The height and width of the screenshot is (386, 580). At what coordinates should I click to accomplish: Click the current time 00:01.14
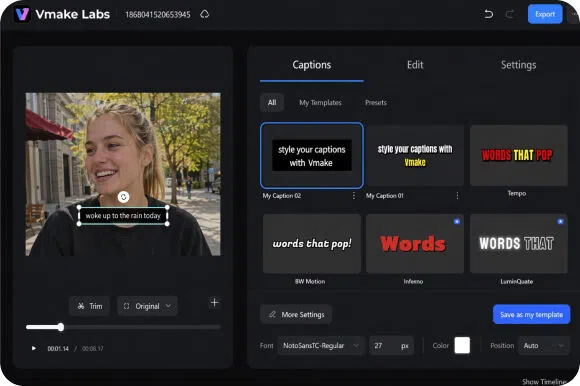(58, 349)
